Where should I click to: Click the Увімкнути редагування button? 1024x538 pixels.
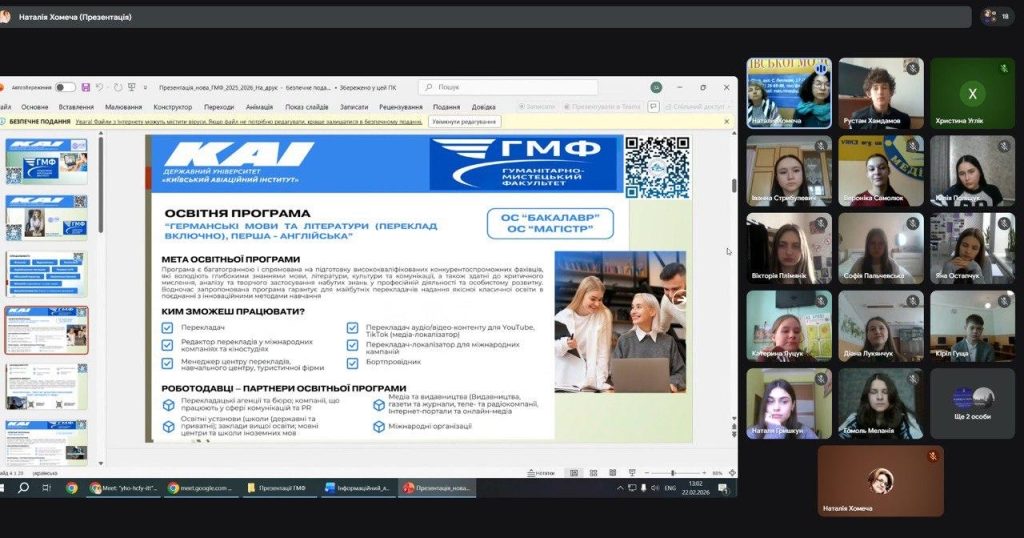click(x=464, y=121)
